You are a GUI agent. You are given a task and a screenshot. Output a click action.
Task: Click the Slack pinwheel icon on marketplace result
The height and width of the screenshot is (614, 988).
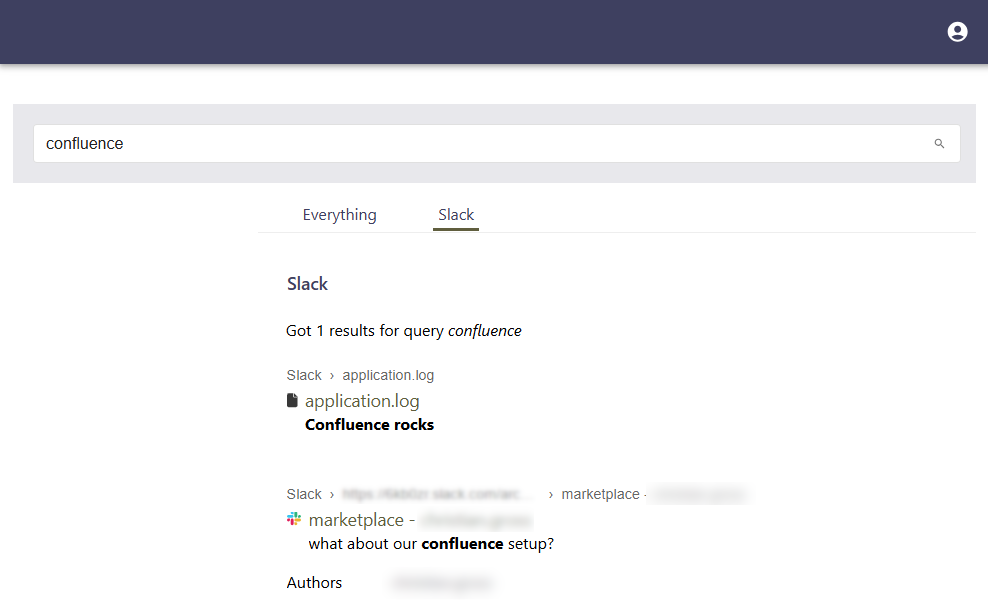pos(294,518)
